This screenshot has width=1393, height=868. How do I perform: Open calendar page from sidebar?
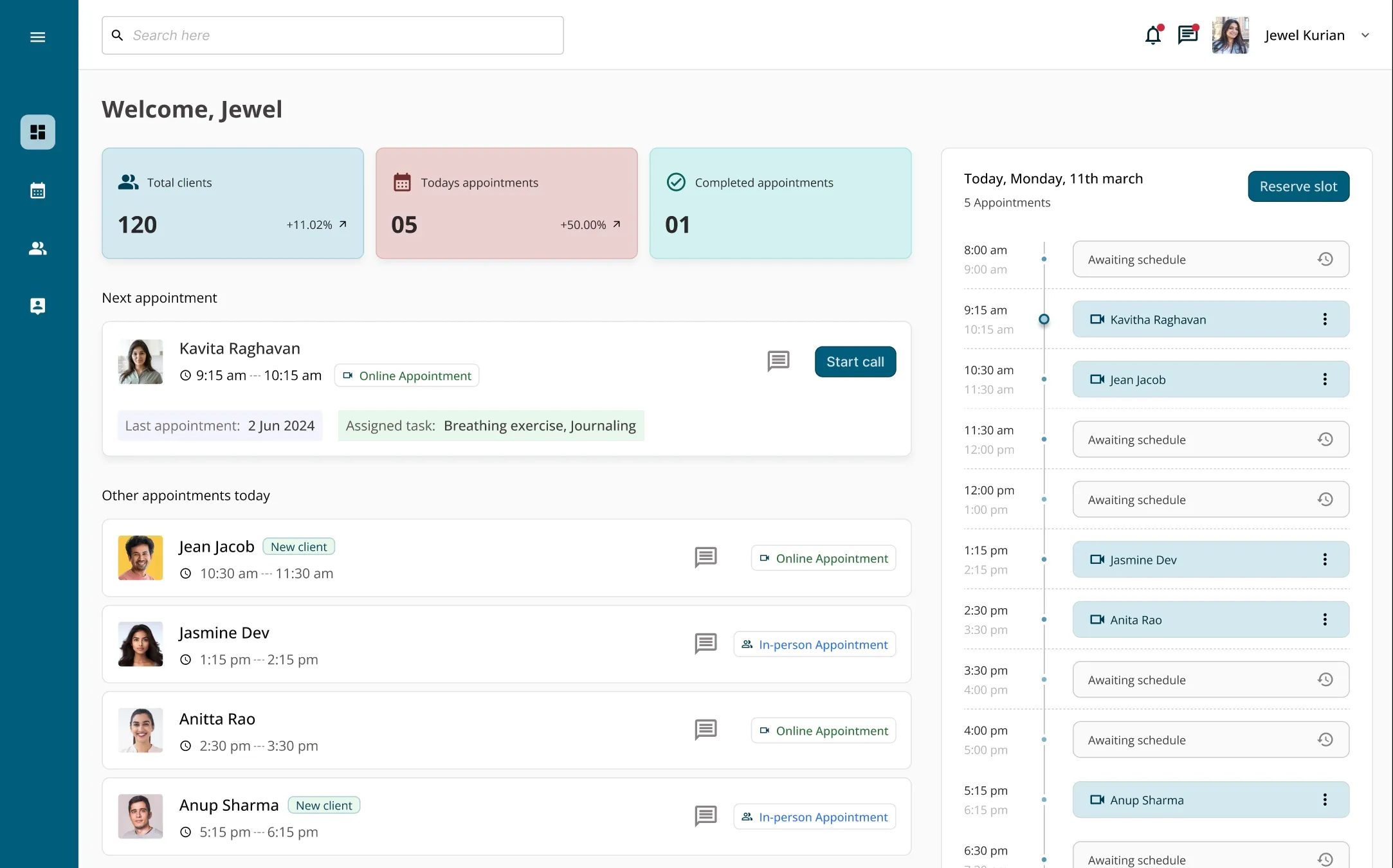[x=37, y=190]
